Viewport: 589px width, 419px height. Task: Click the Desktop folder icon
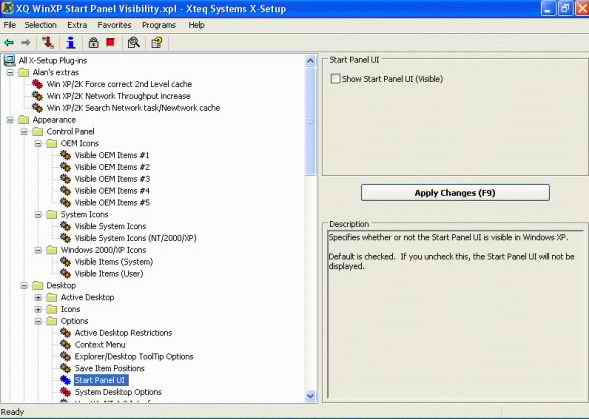38,285
